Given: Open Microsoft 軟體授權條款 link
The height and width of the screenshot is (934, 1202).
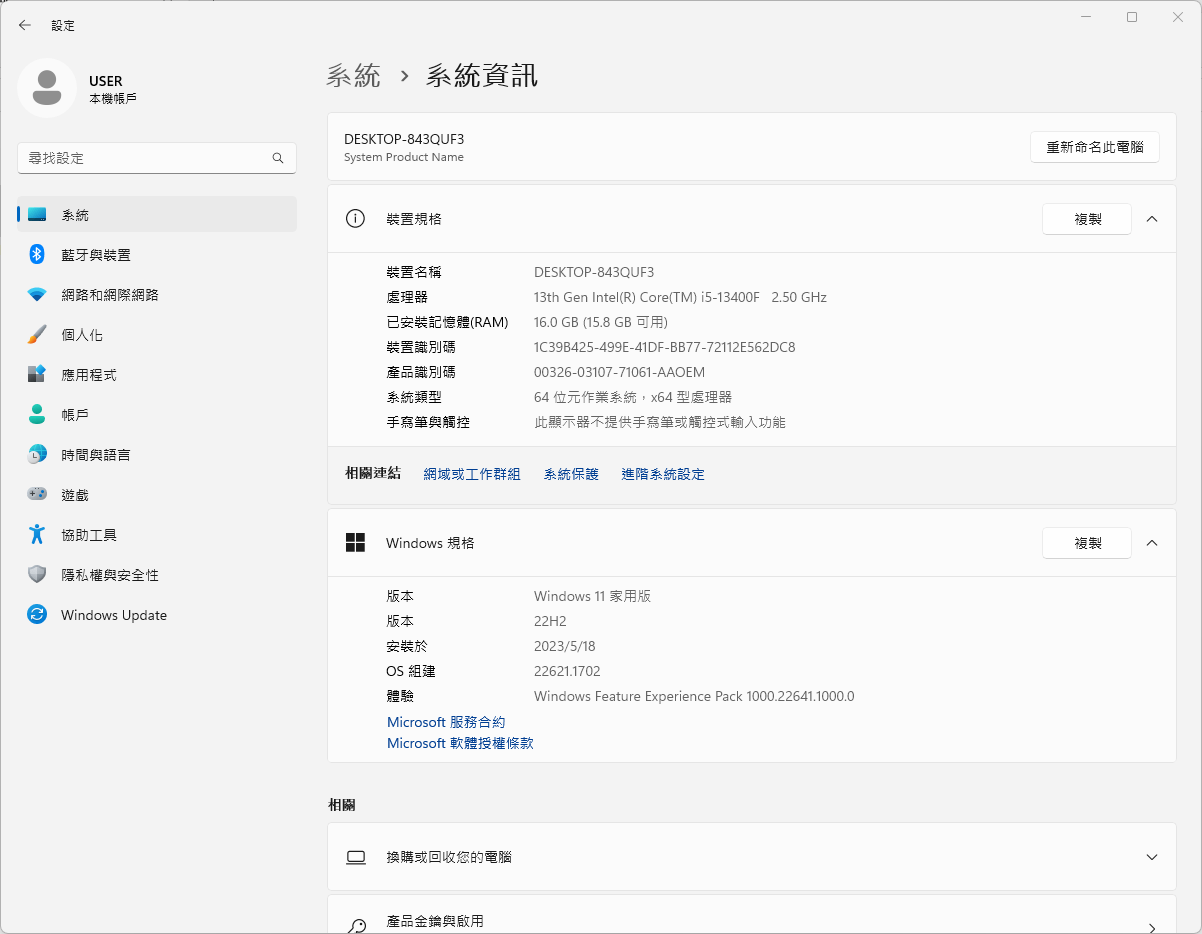Looking at the screenshot, I should [460, 744].
